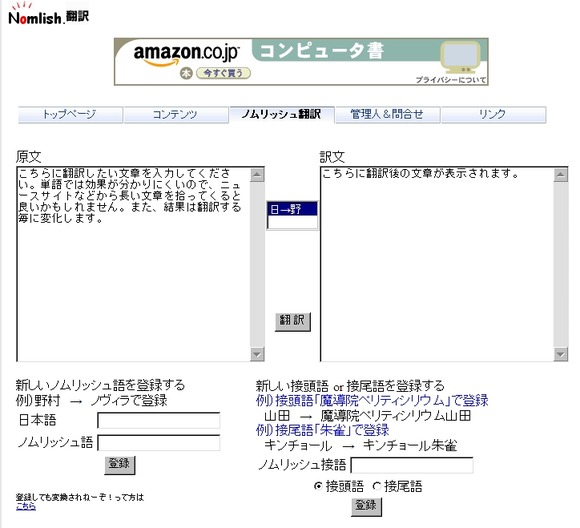Select the ノムリッシュ翻訳 tab

[x=282, y=114]
